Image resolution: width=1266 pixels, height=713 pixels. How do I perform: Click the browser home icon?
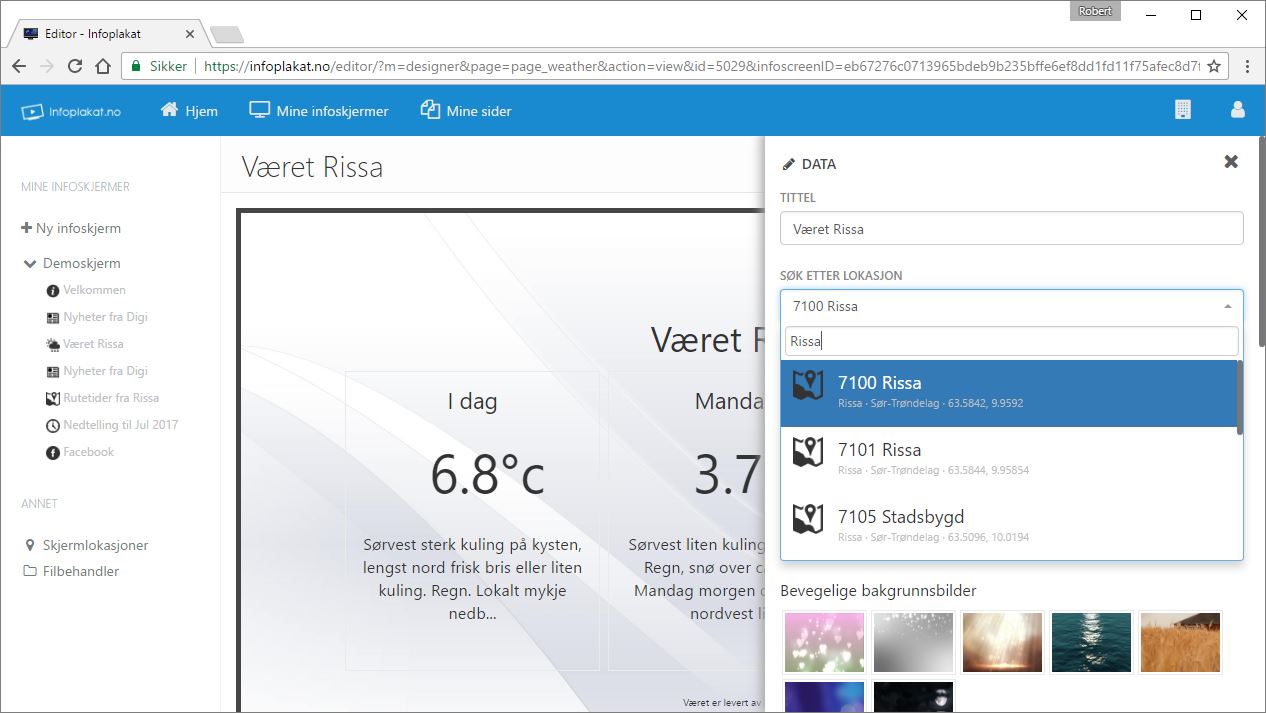point(103,66)
